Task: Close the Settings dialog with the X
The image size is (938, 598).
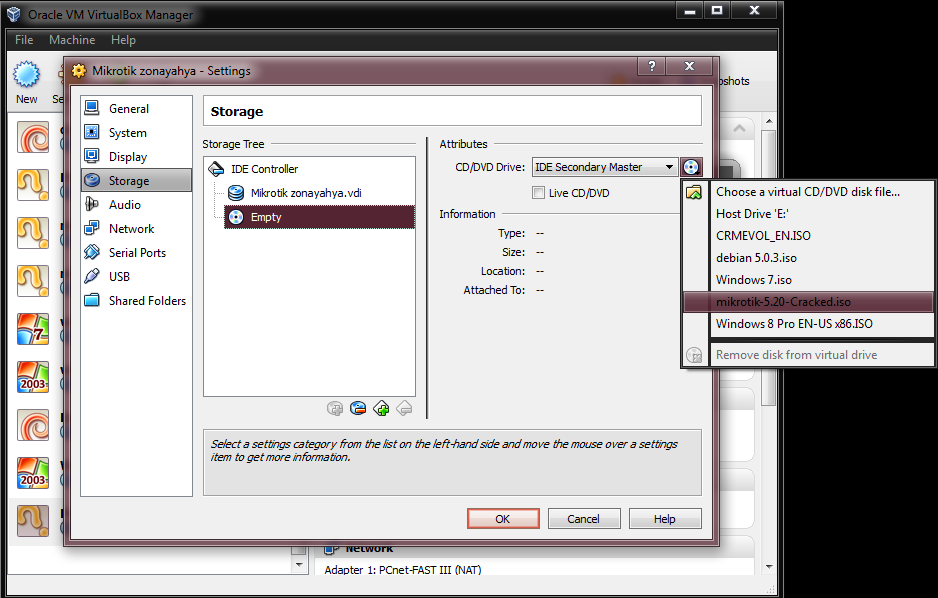Action: click(x=689, y=66)
